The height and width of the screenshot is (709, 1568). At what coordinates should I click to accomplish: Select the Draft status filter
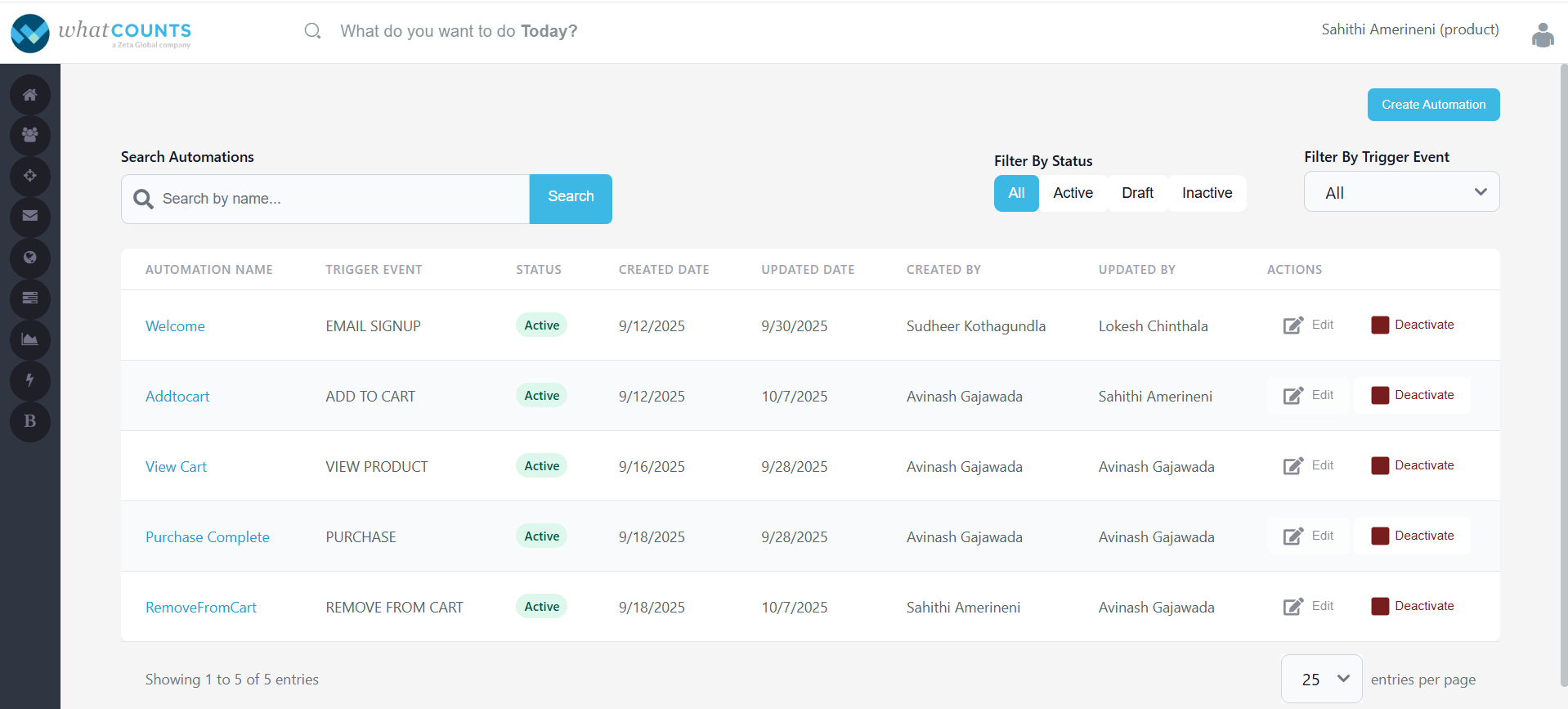point(1137,193)
